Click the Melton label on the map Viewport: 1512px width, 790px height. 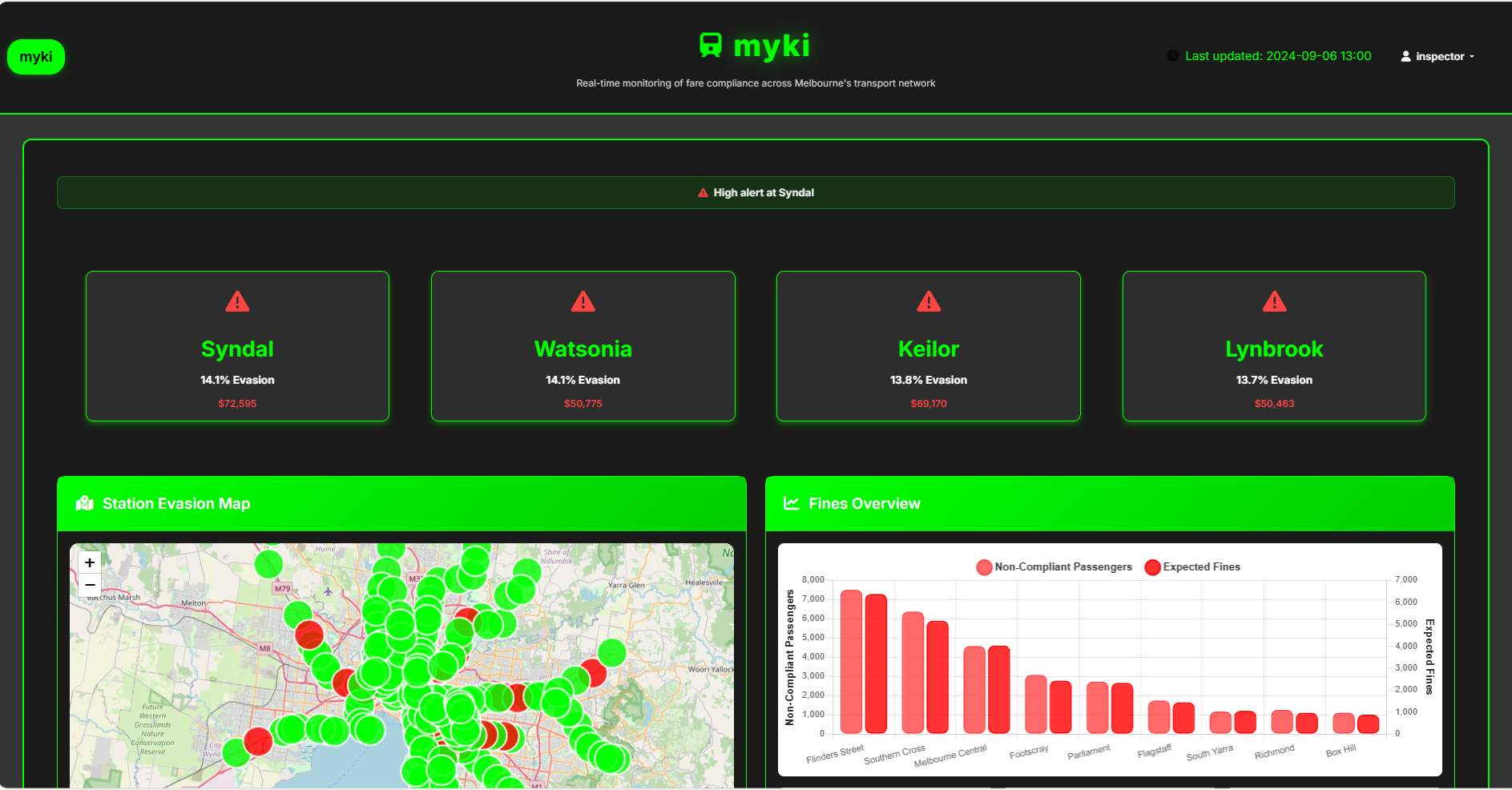coord(193,603)
